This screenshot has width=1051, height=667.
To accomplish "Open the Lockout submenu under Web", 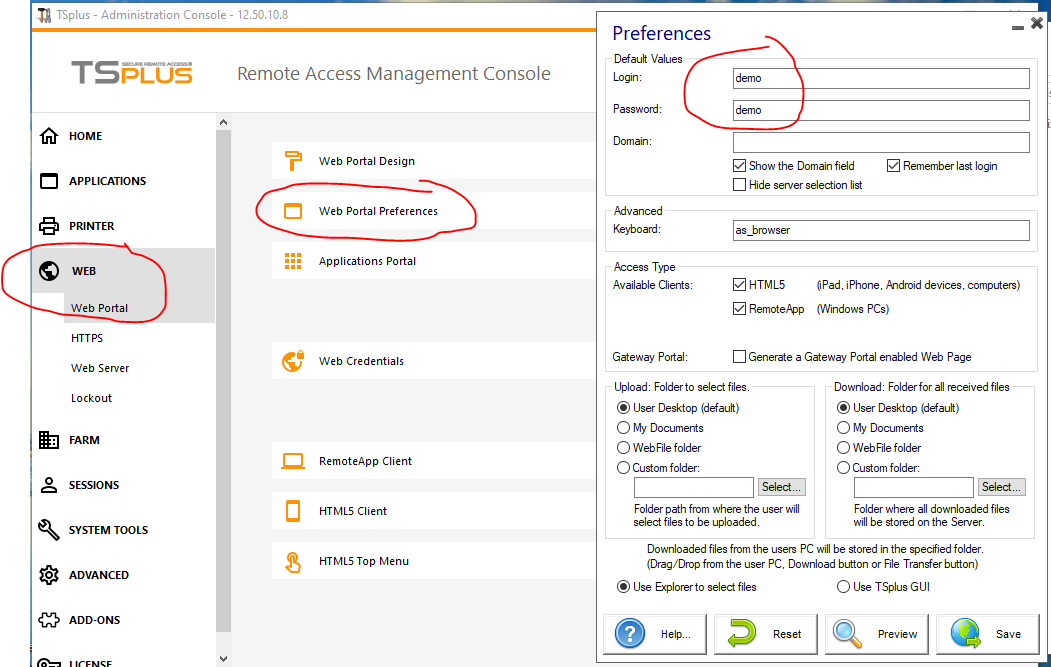I will 91,398.
